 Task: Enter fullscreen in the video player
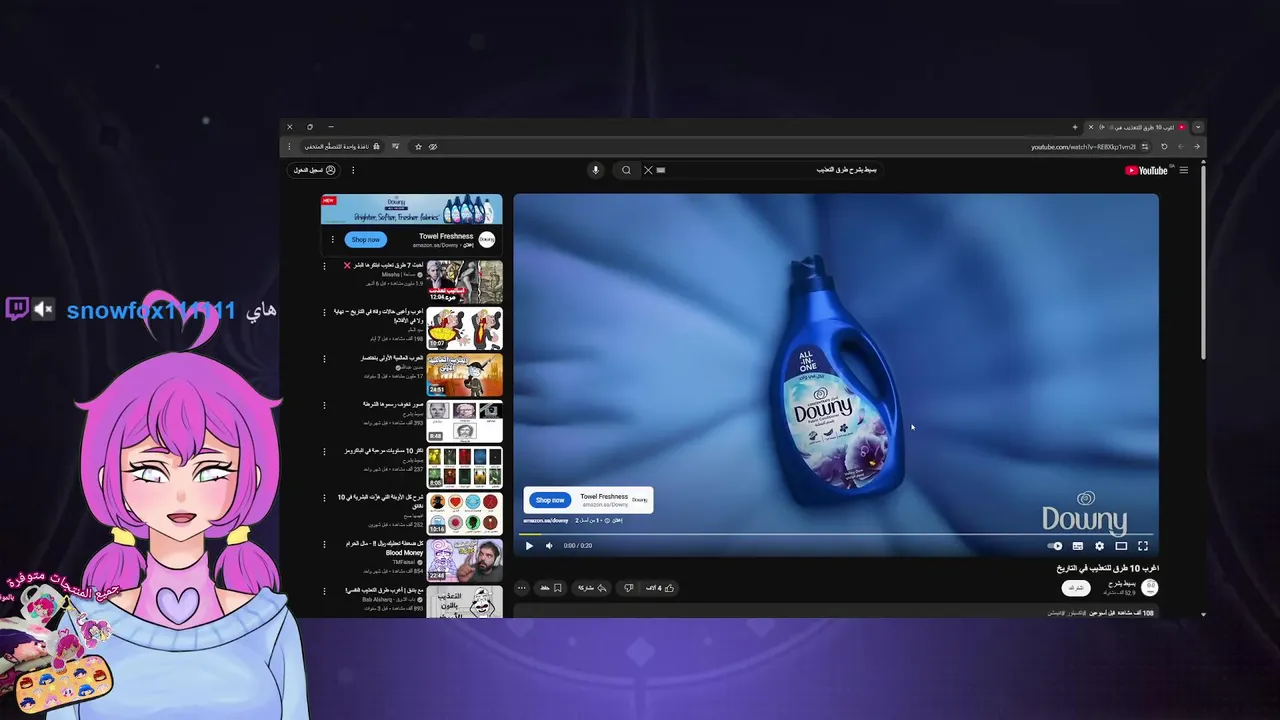point(1143,546)
